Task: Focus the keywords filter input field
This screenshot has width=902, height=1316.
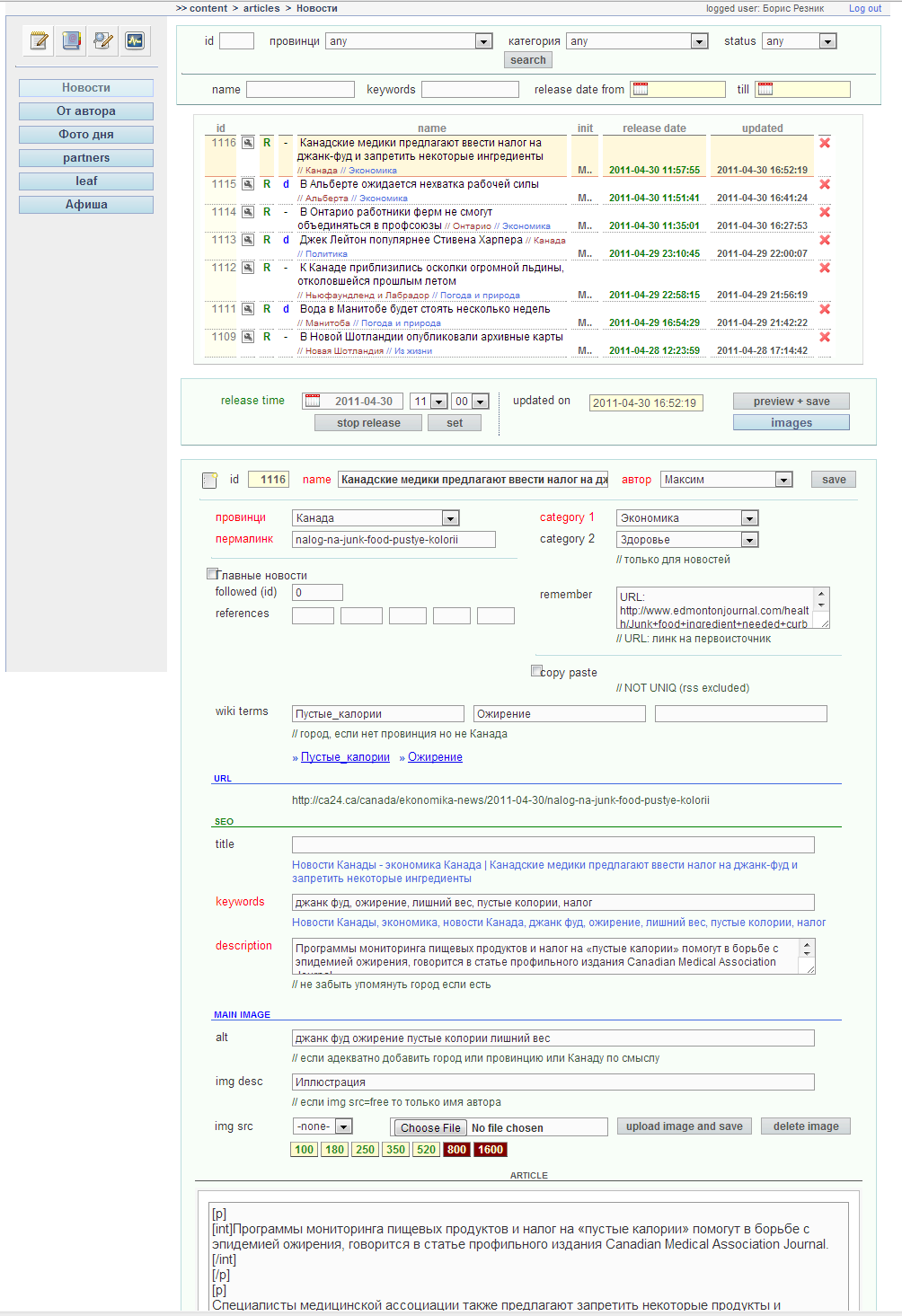Action: (470, 90)
